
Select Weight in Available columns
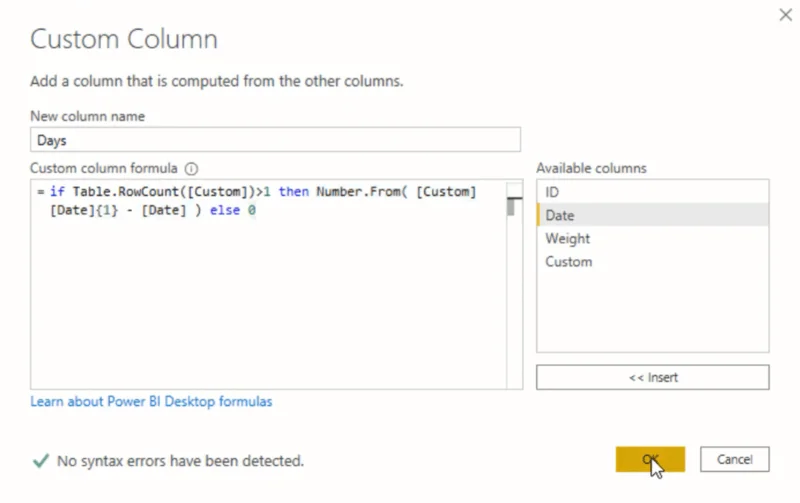coord(653,238)
